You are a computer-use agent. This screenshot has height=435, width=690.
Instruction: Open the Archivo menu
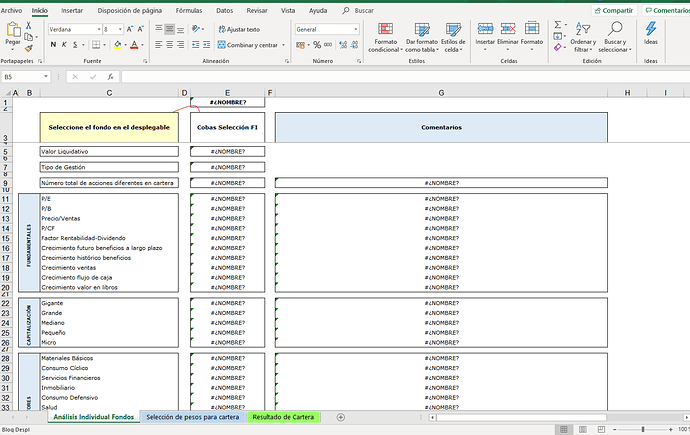tap(11, 11)
